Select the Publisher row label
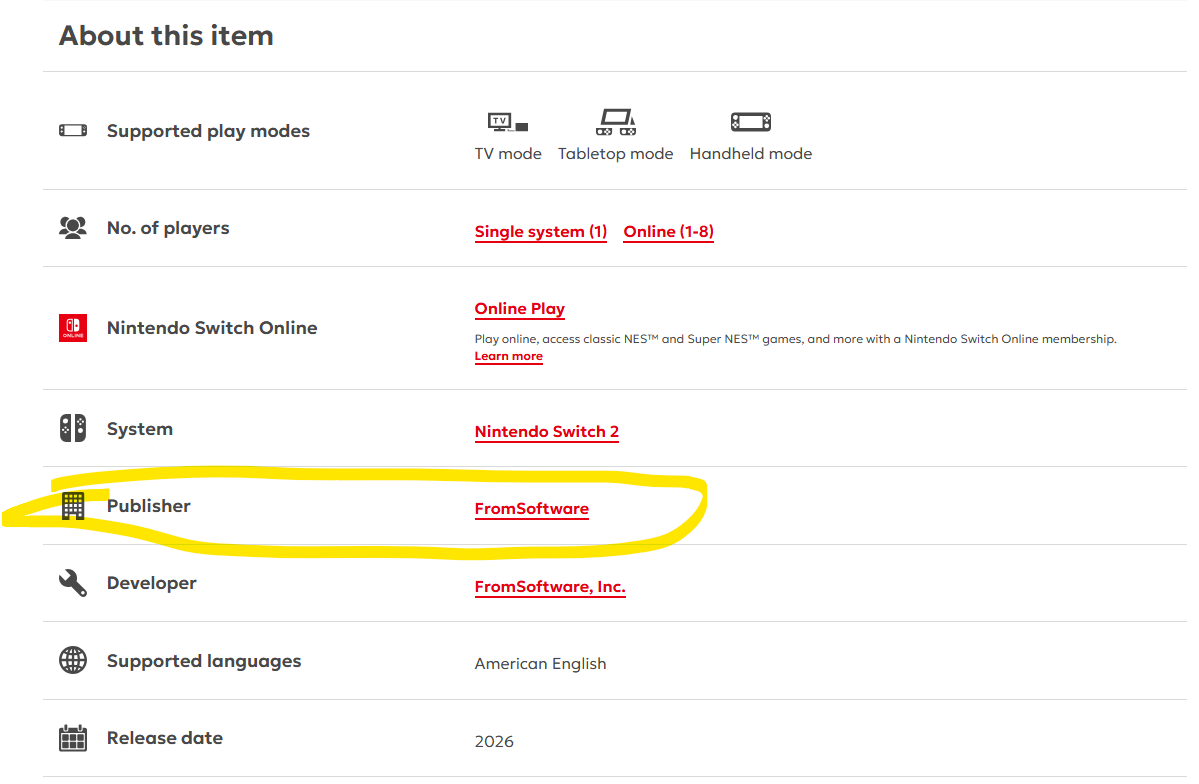 148,506
